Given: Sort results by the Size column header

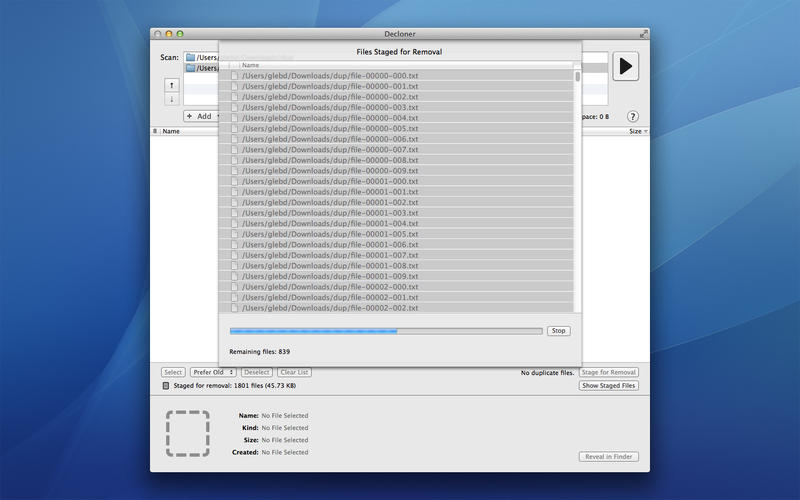Looking at the screenshot, I should pyautogui.click(x=638, y=131).
